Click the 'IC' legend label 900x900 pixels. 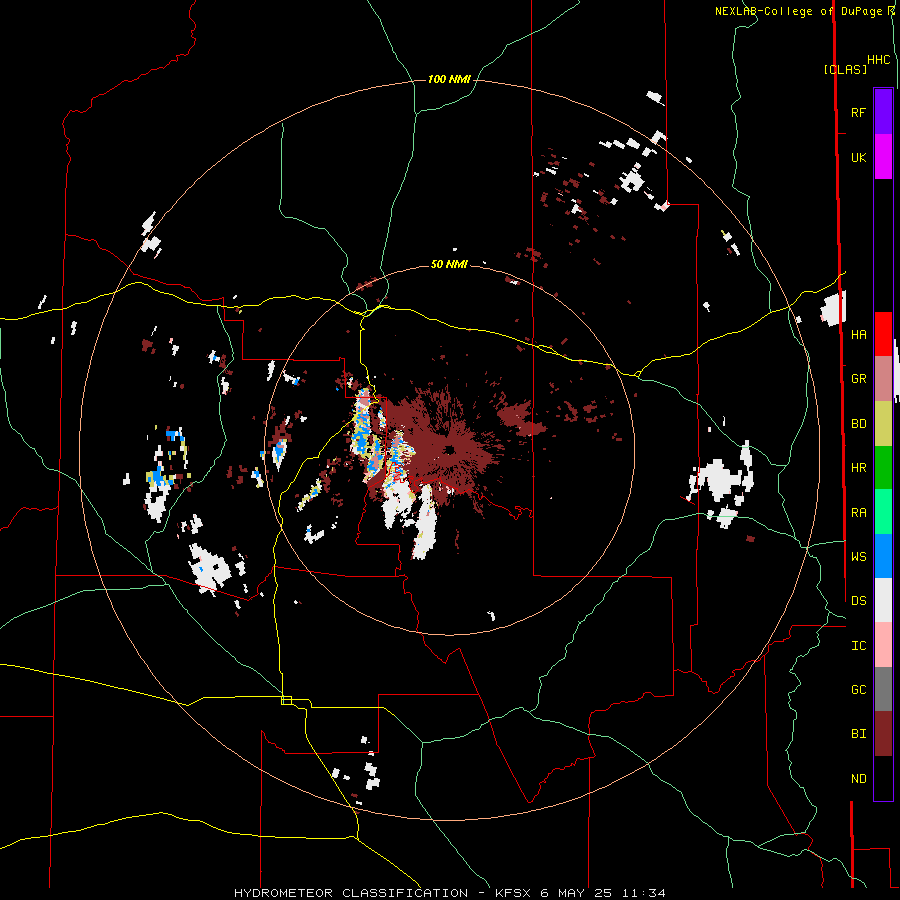pos(858,645)
